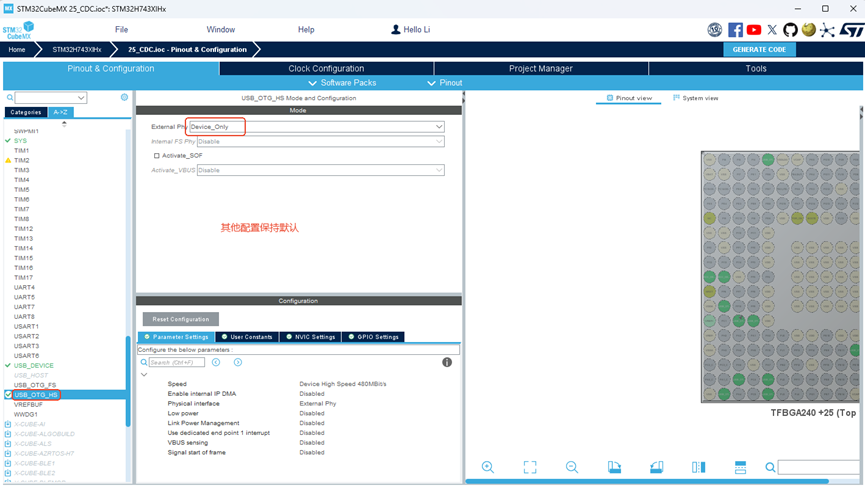Image resolution: width=865 pixels, height=488 pixels.
Task: Click the pinout pin search field
Action: pos(821,468)
